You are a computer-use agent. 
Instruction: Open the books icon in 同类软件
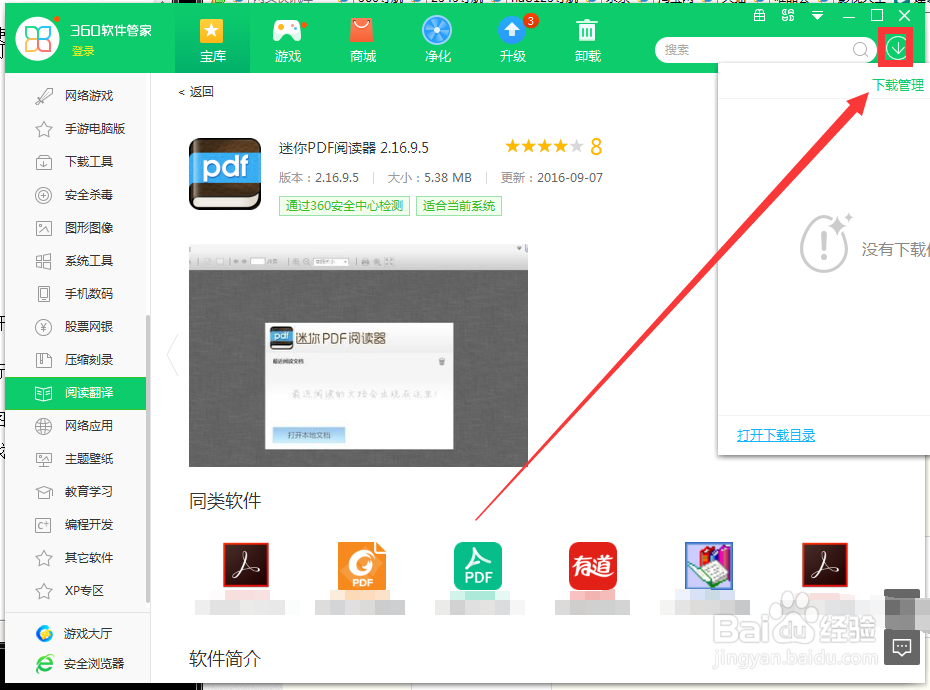pyautogui.click(x=709, y=565)
